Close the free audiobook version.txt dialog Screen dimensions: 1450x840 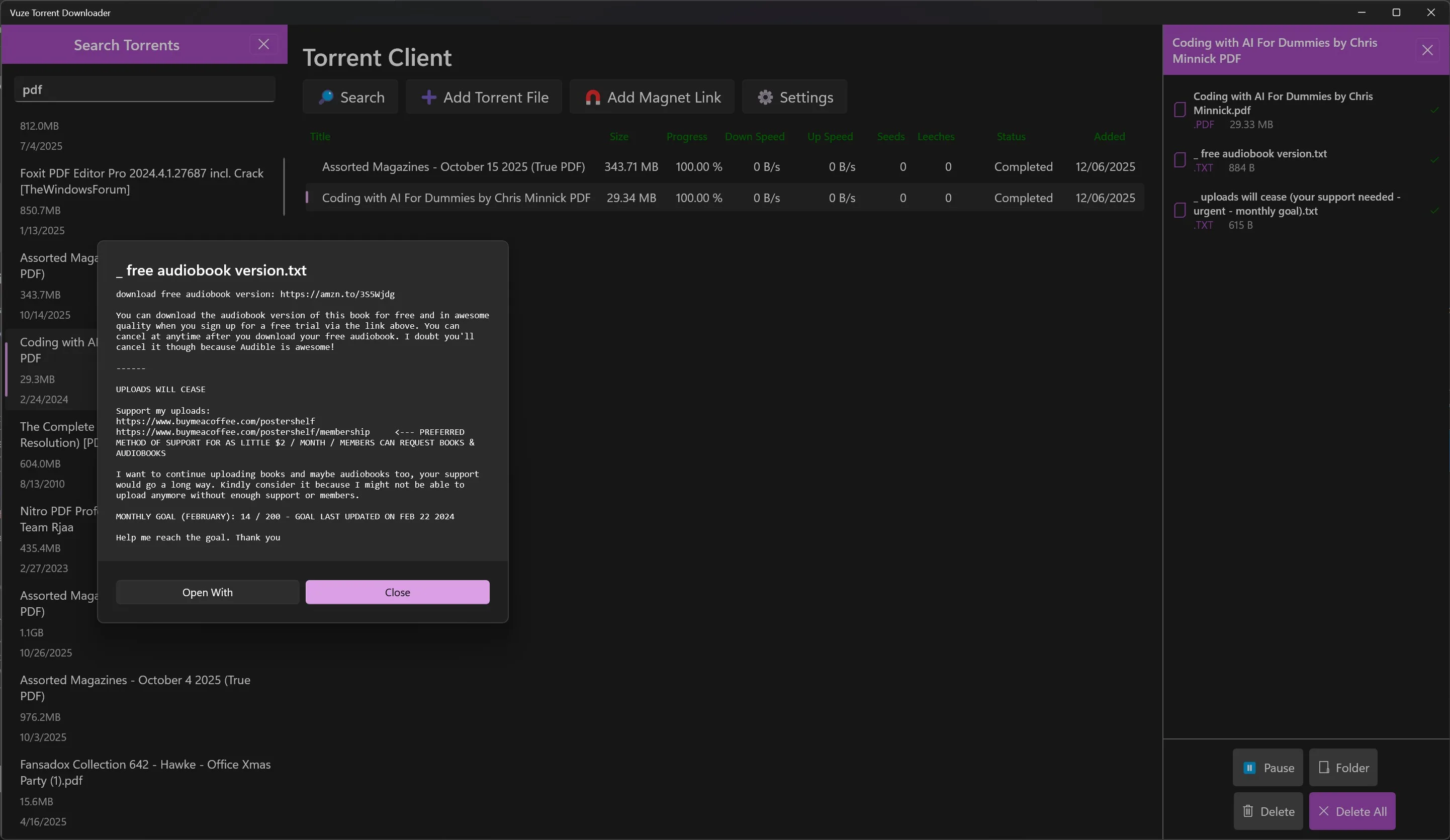click(397, 592)
